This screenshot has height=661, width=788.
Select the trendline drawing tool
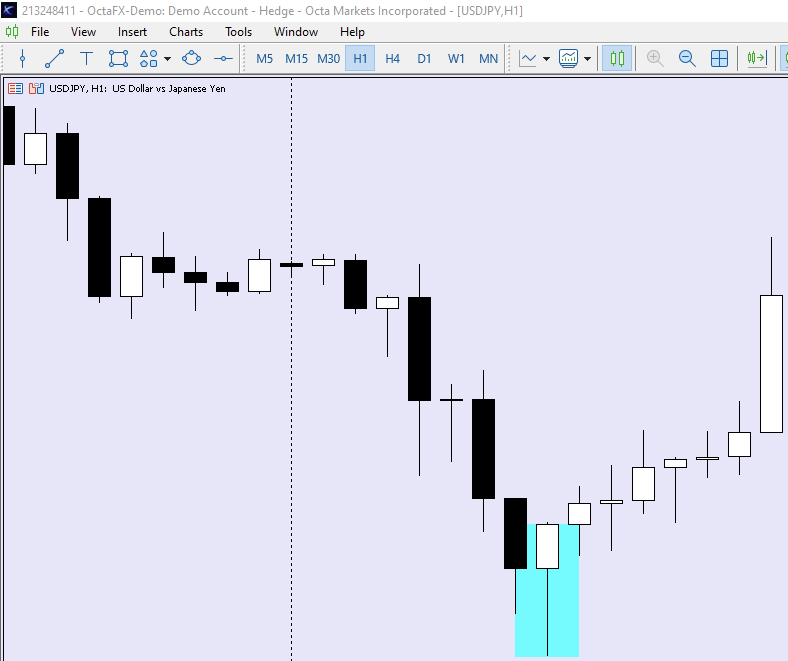tap(54, 59)
